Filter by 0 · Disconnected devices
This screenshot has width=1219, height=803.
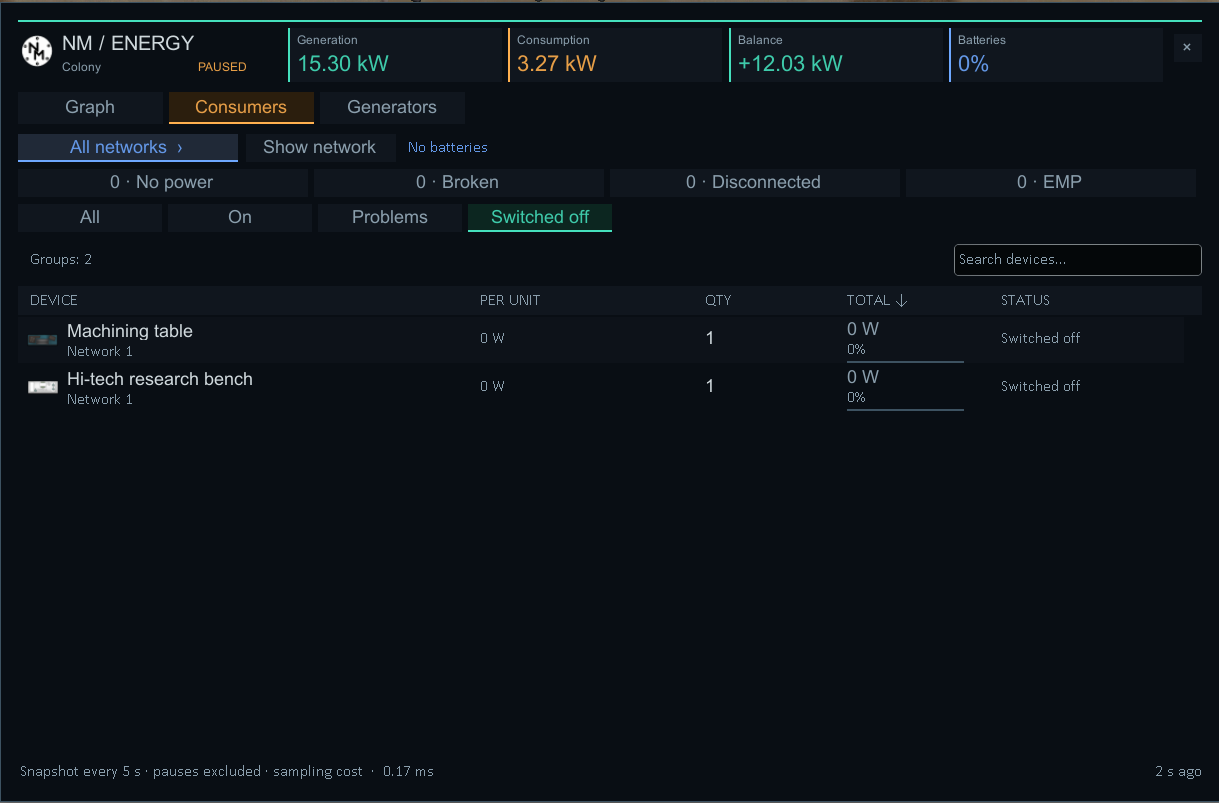(x=754, y=182)
